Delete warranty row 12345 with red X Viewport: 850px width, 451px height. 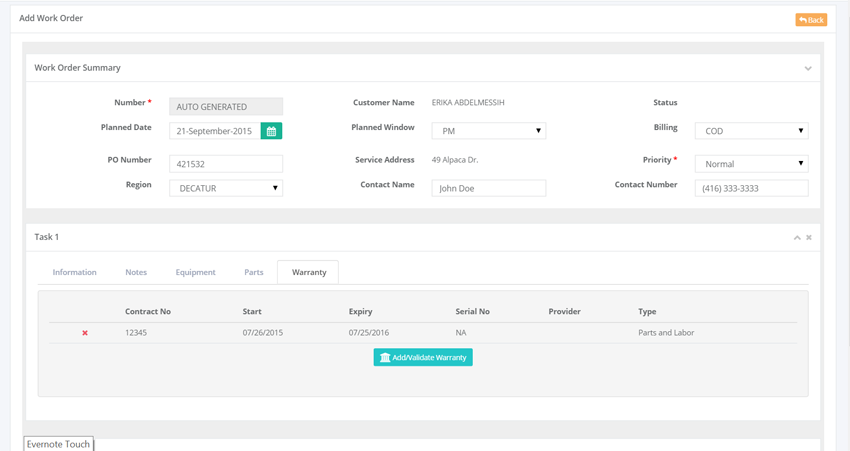85,333
